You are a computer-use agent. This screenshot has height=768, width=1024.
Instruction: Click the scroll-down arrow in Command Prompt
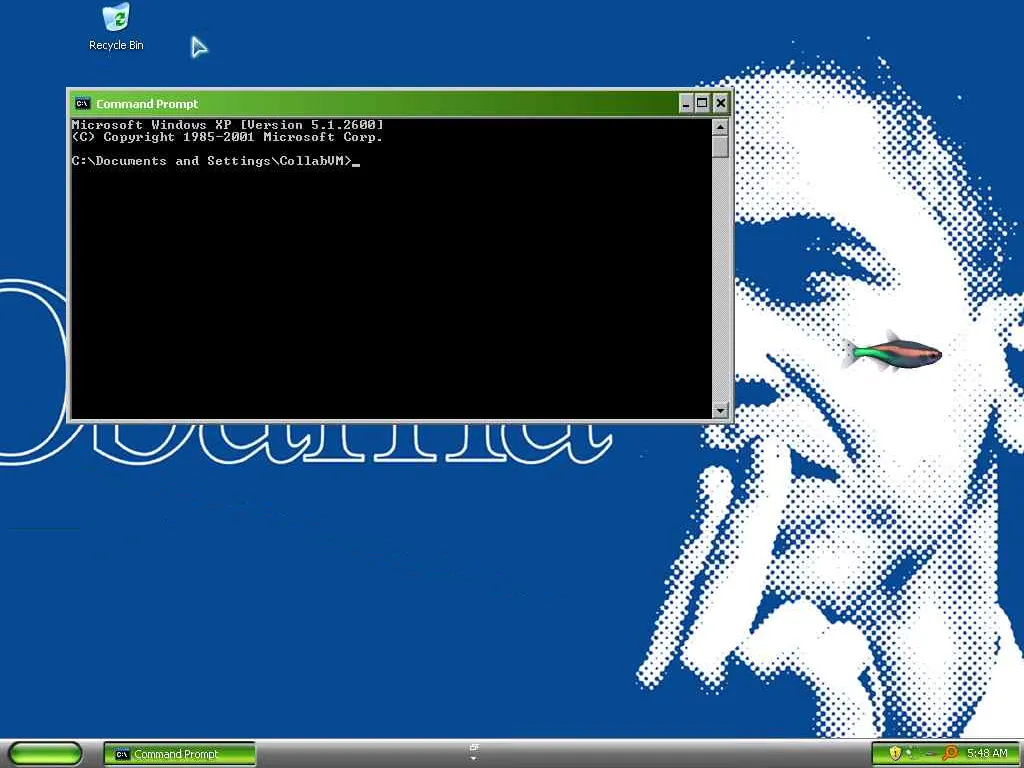[720, 410]
